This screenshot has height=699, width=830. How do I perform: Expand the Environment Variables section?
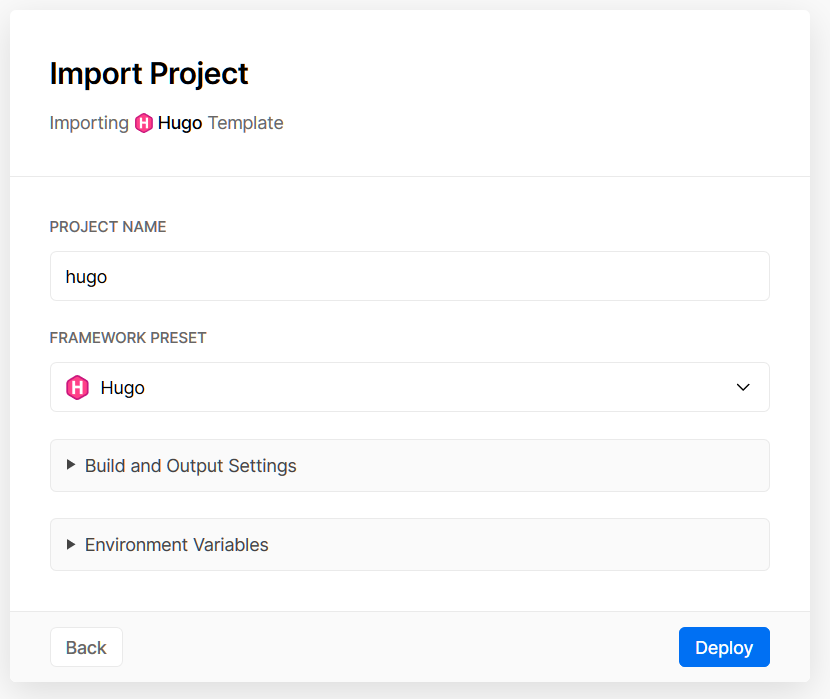[410, 545]
